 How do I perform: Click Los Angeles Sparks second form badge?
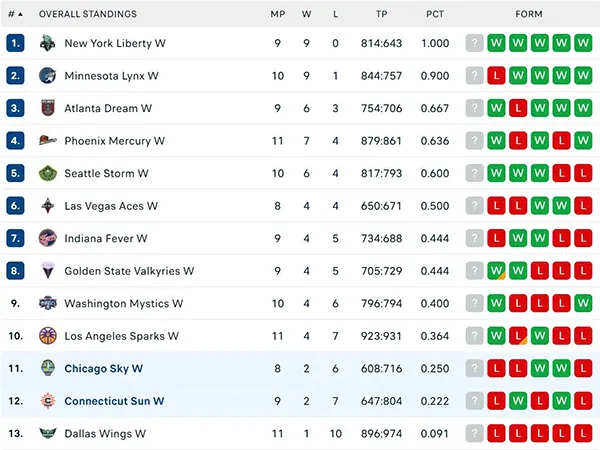point(518,336)
